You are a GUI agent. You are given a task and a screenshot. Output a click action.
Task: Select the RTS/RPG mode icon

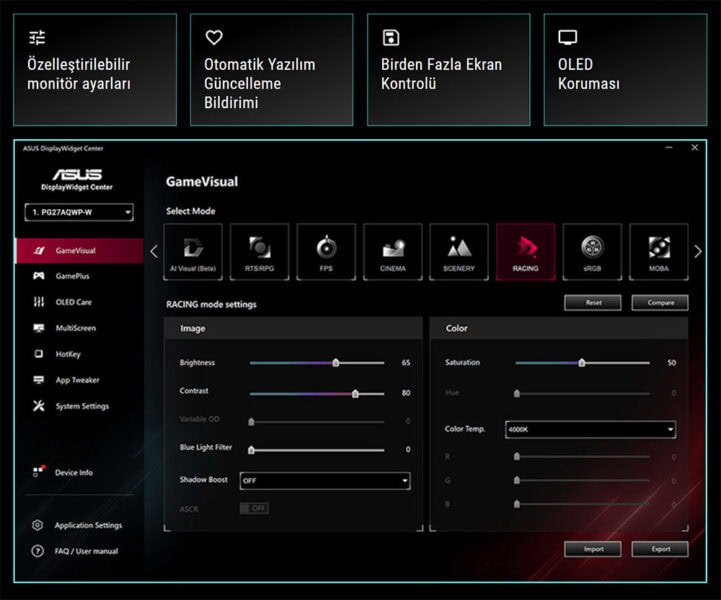tap(260, 247)
